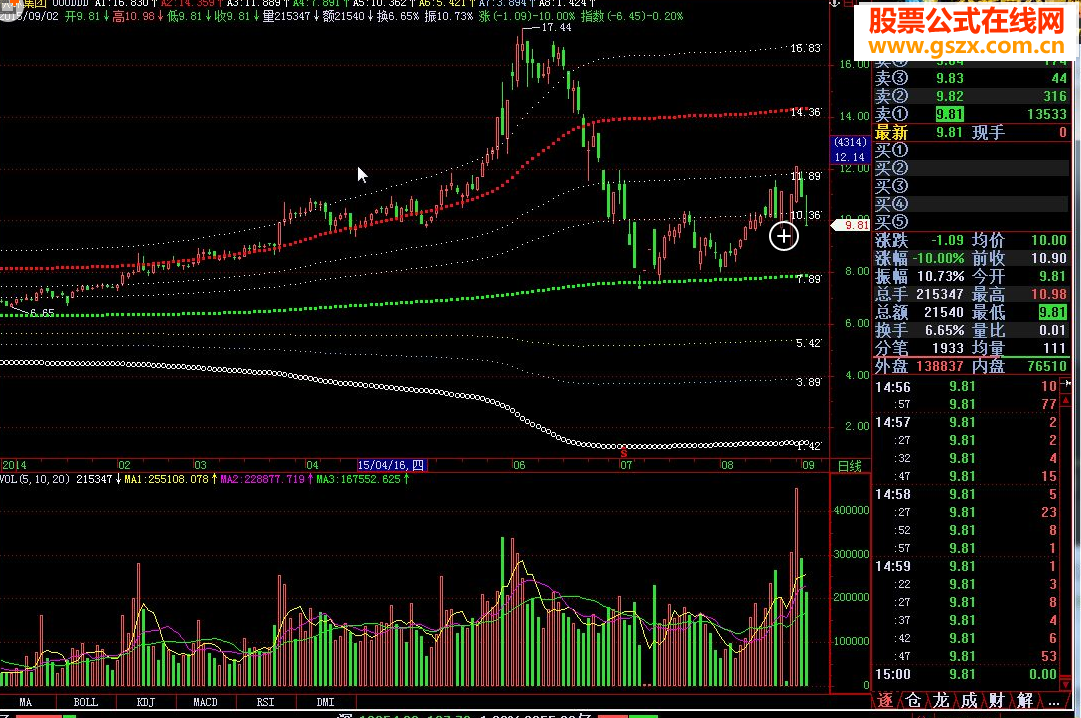Switch to the RSI indicator tab

pyautogui.click(x=265, y=702)
